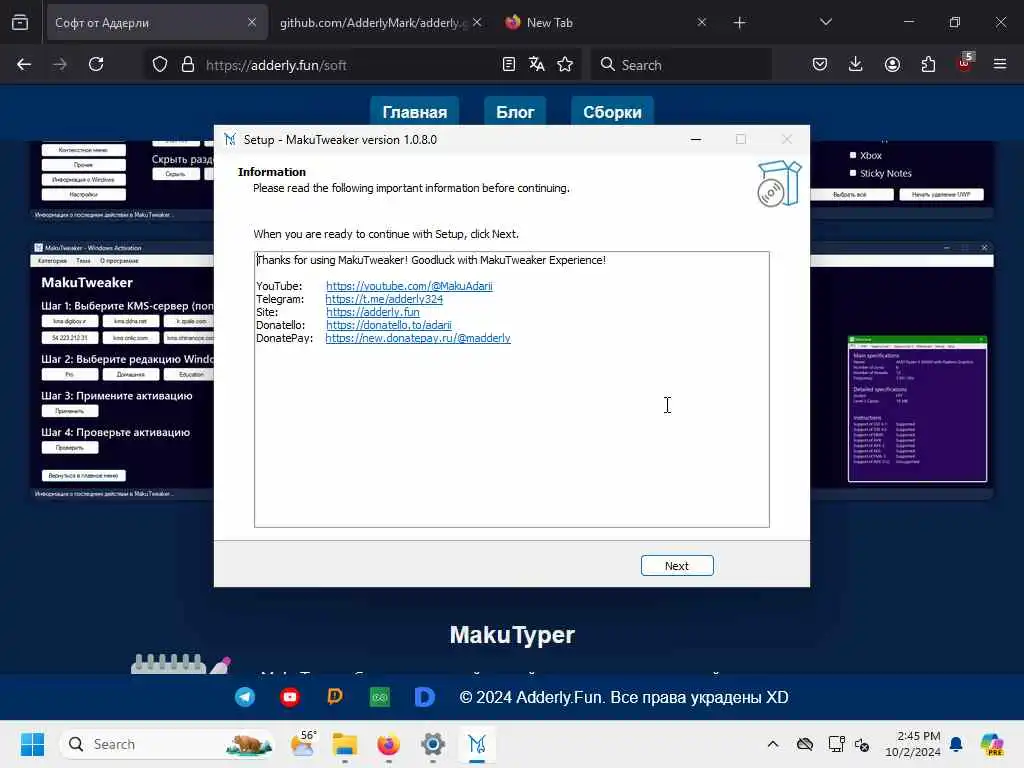Open the Downloads panel

(x=856, y=64)
